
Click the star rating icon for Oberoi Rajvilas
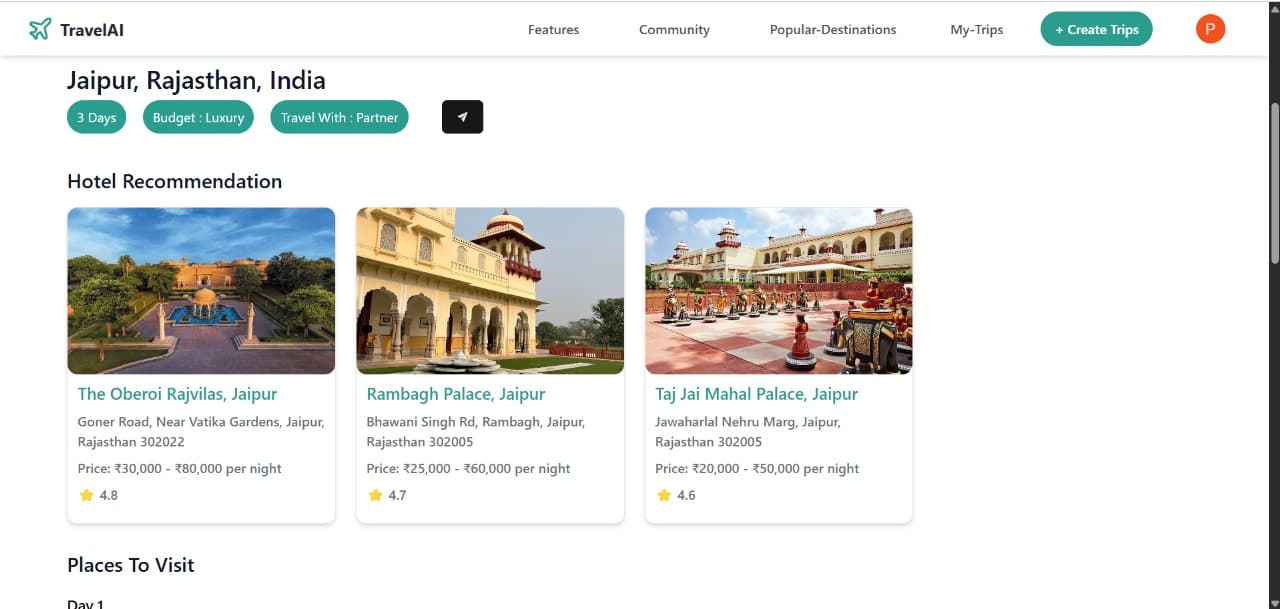click(x=86, y=495)
